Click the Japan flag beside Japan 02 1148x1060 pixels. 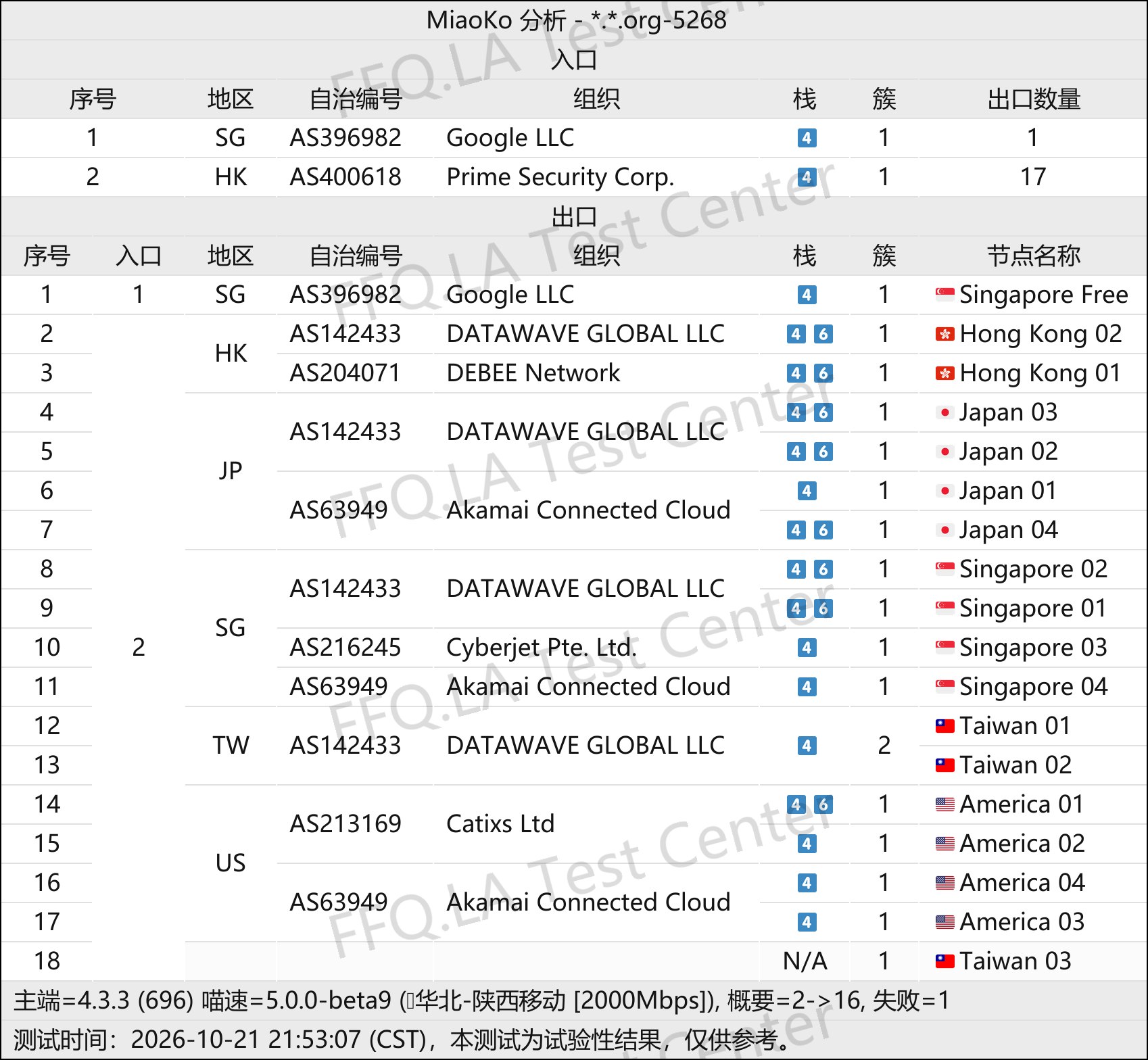pos(944,452)
